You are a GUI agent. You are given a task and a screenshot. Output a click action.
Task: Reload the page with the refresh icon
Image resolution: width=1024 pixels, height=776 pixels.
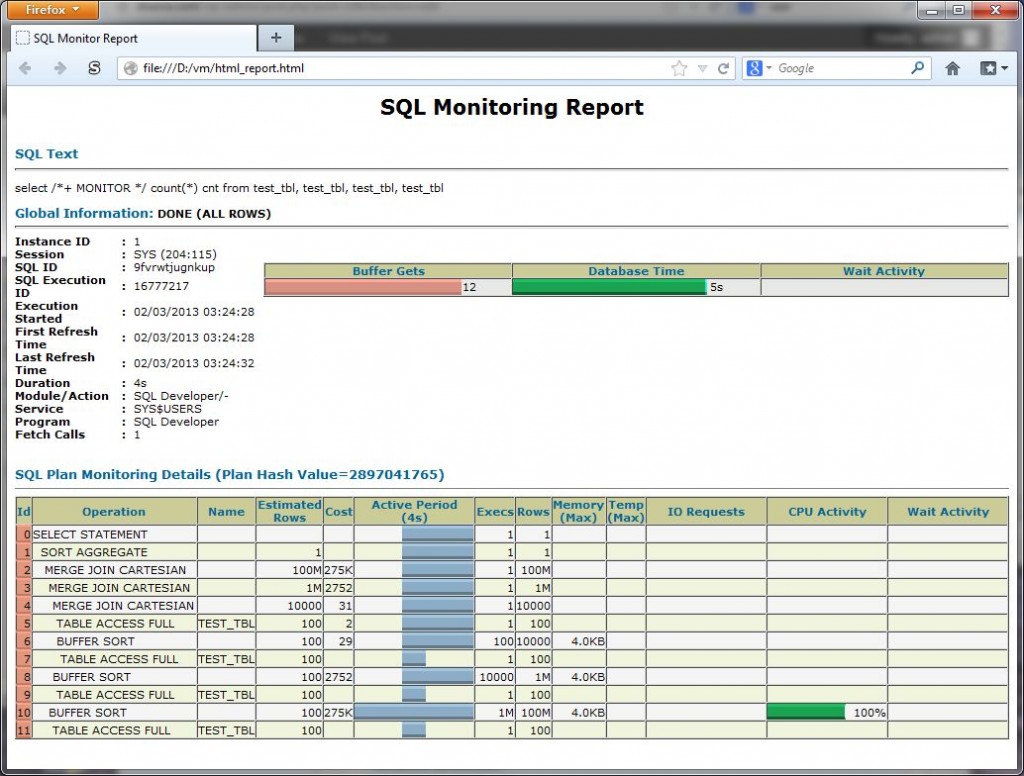pos(723,68)
